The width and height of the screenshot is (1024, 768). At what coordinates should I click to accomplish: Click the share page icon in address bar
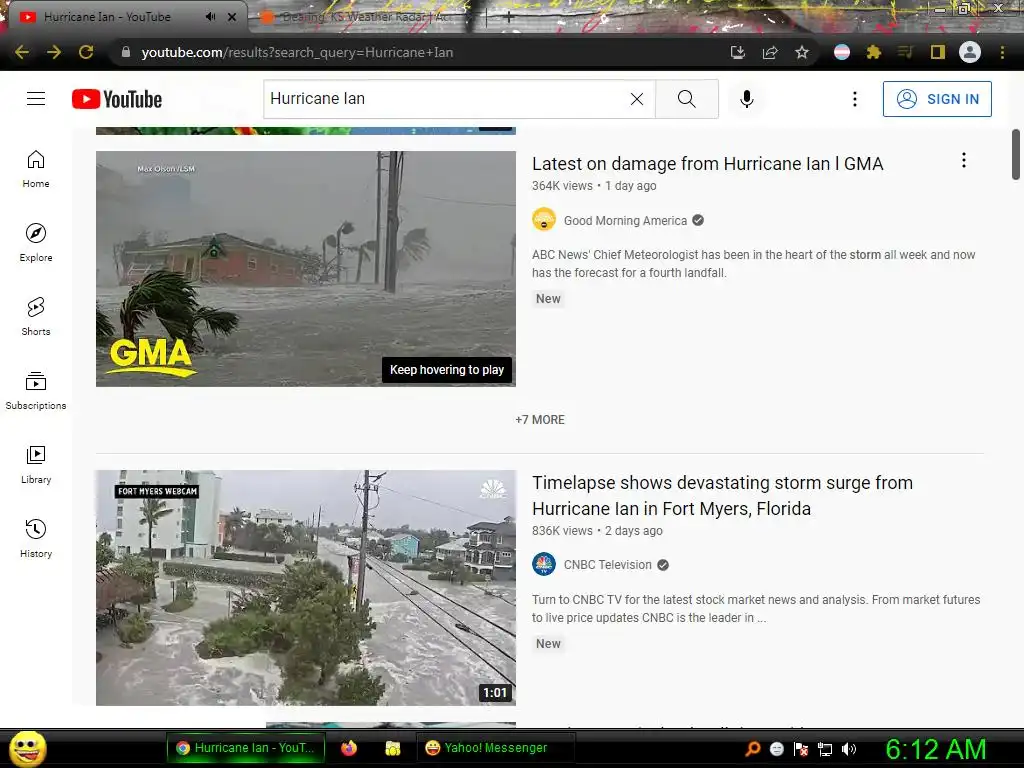click(x=770, y=52)
